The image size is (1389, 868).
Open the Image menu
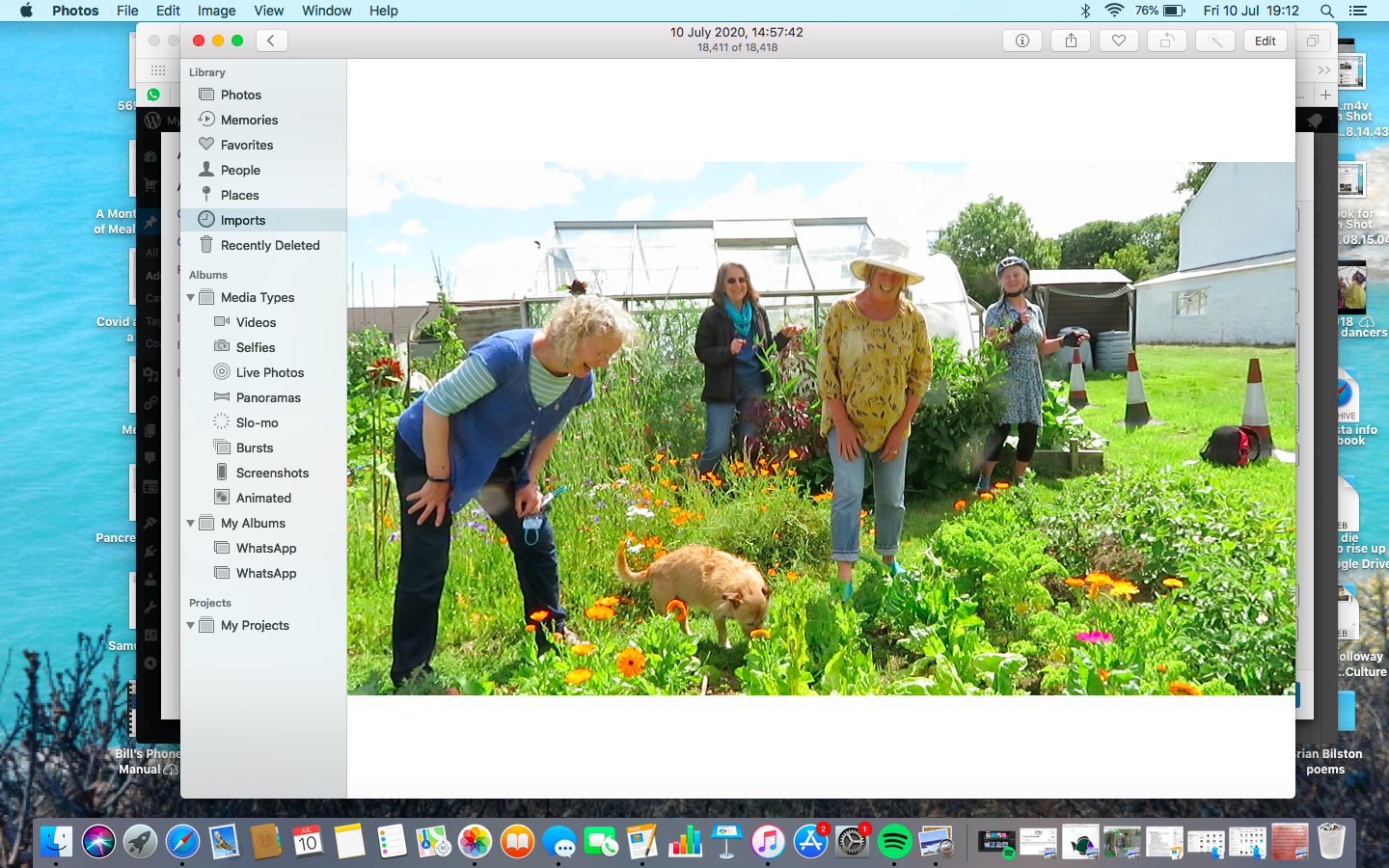click(x=216, y=11)
